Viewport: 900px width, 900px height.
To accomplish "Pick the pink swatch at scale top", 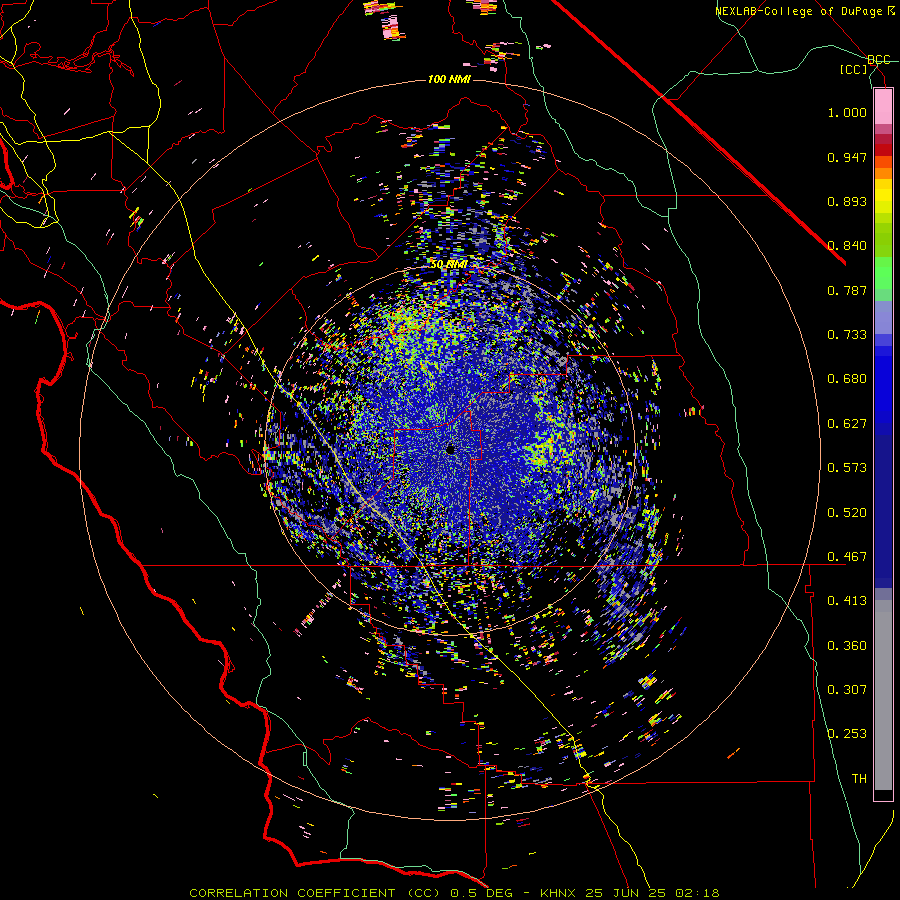I will click(x=883, y=107).
